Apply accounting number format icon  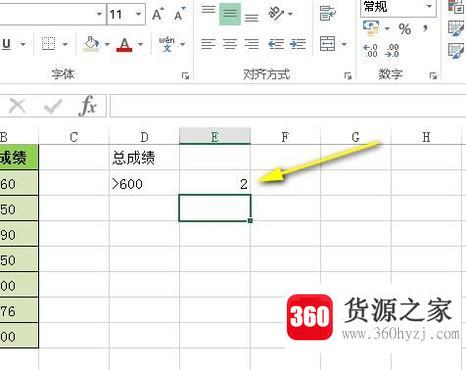[x=371, y=28]
